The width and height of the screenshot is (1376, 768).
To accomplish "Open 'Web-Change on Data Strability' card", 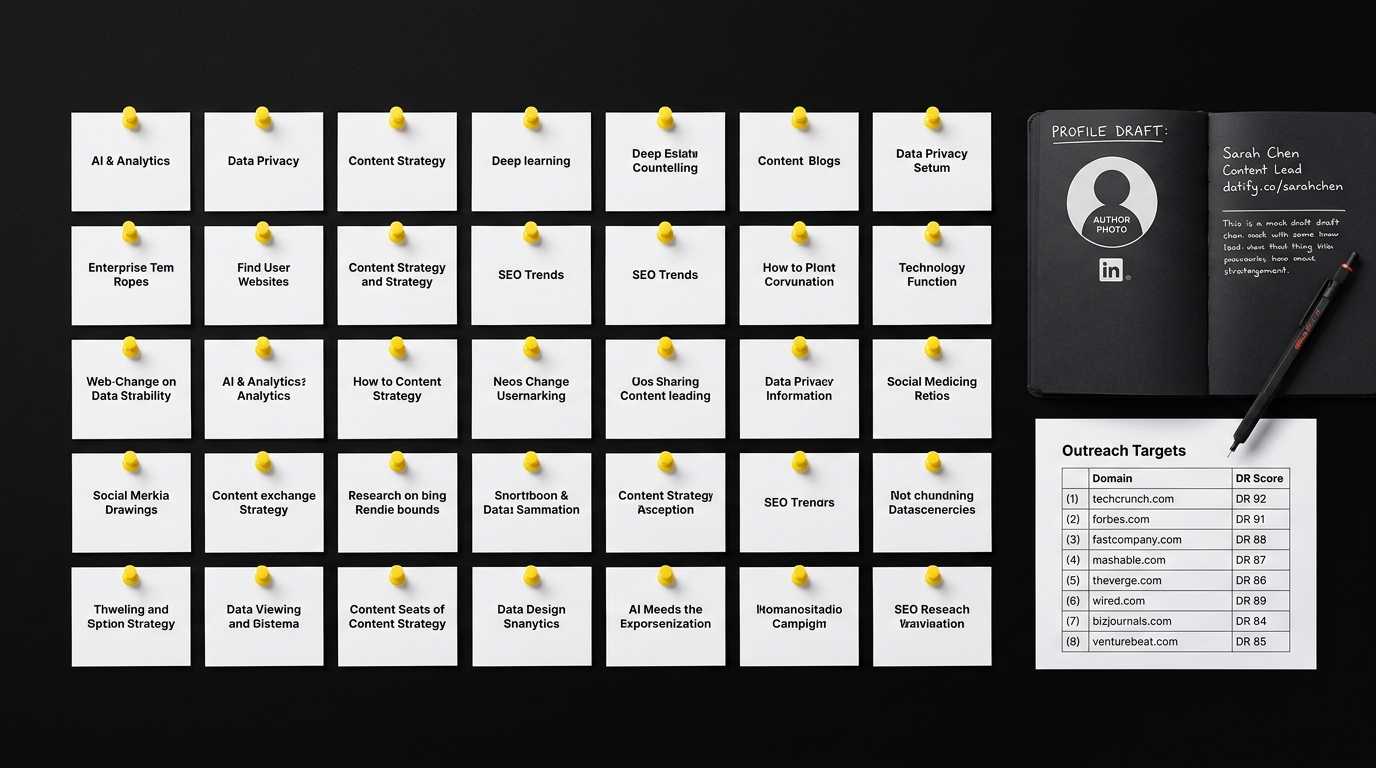I will [131, 389].
